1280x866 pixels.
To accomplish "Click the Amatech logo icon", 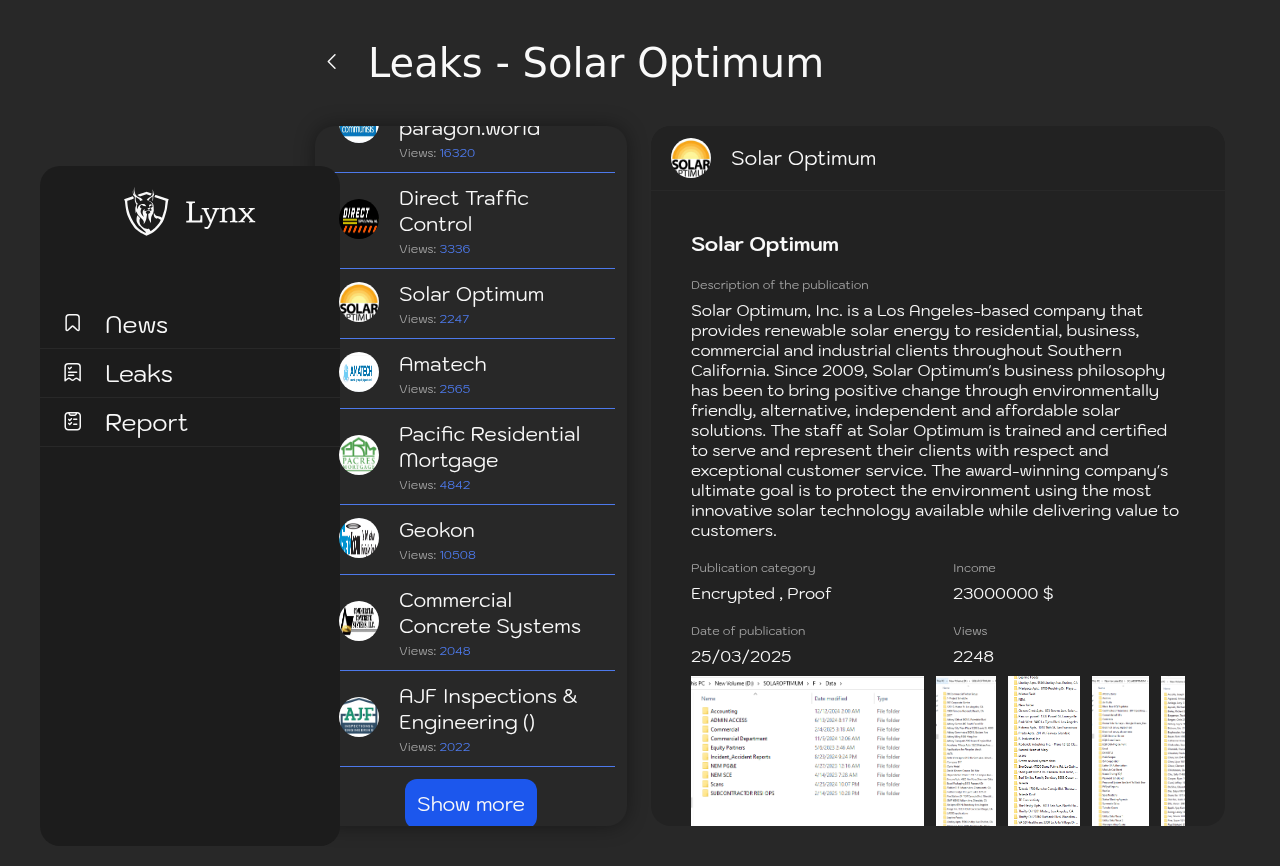I will tap(359, 372).
